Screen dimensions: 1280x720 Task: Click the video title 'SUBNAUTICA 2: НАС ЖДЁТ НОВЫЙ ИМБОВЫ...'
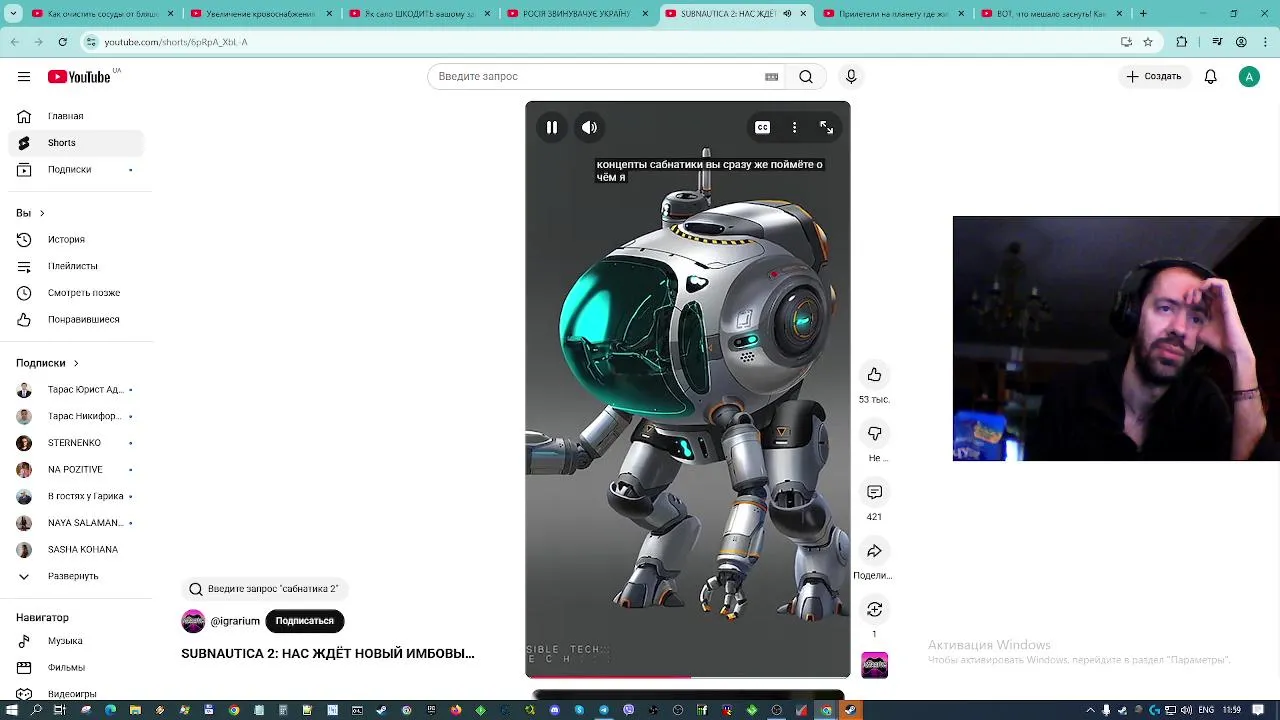pyautogui.click(x=328, y=653)
